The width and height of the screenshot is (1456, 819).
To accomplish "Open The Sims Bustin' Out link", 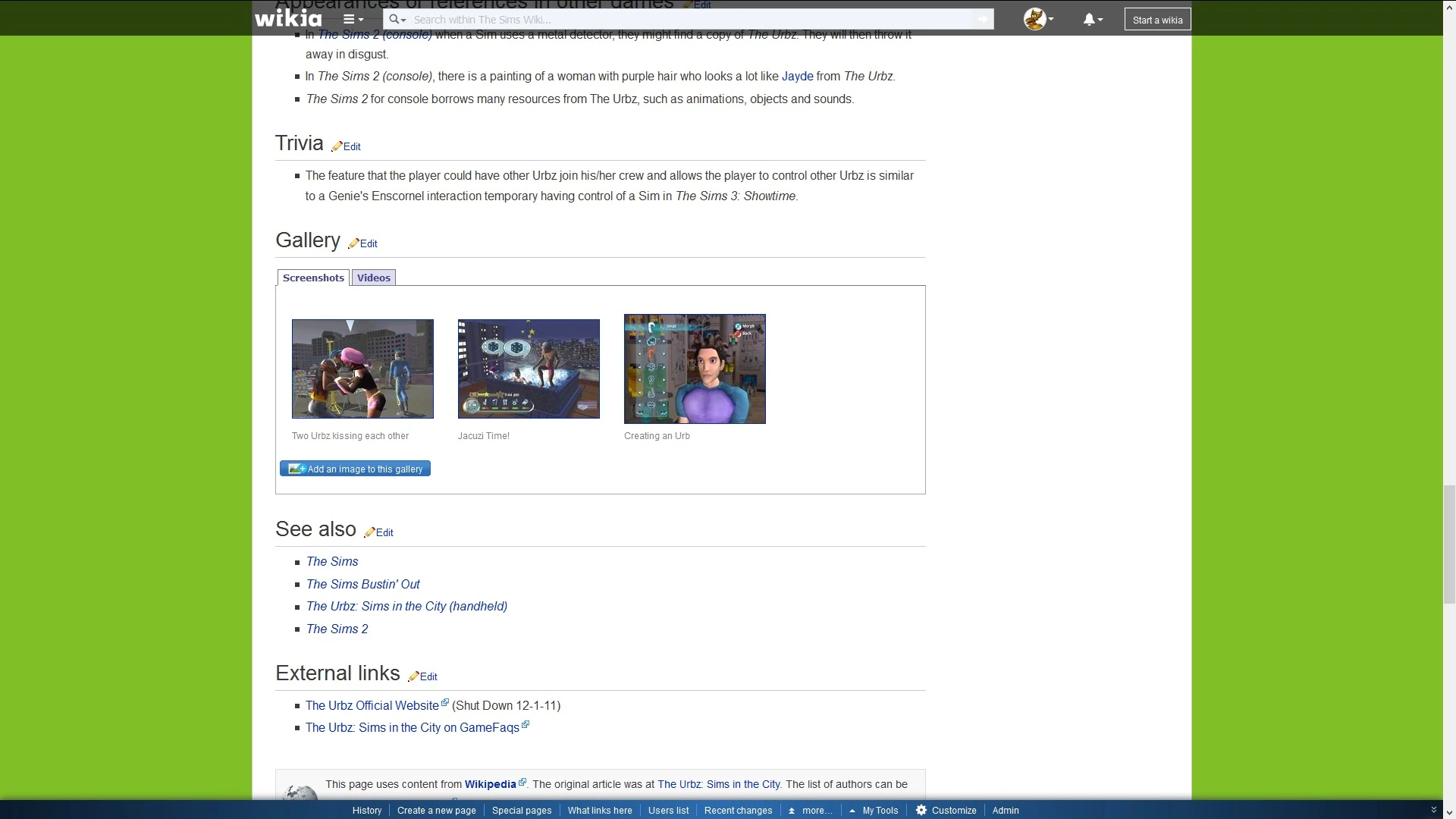I will 362,584.
